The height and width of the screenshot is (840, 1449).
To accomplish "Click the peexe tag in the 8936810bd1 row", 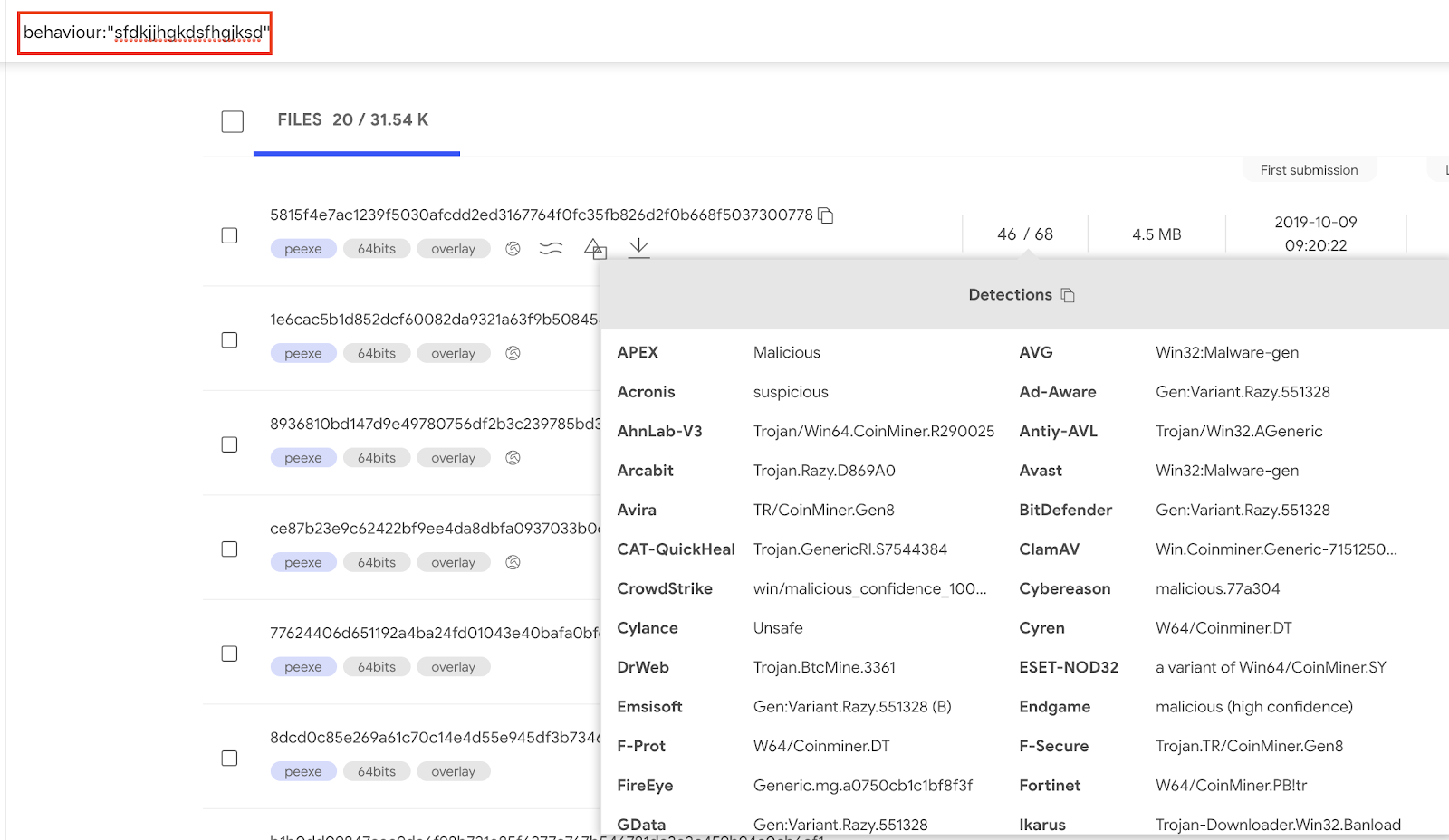I will (x=303, y=458).
